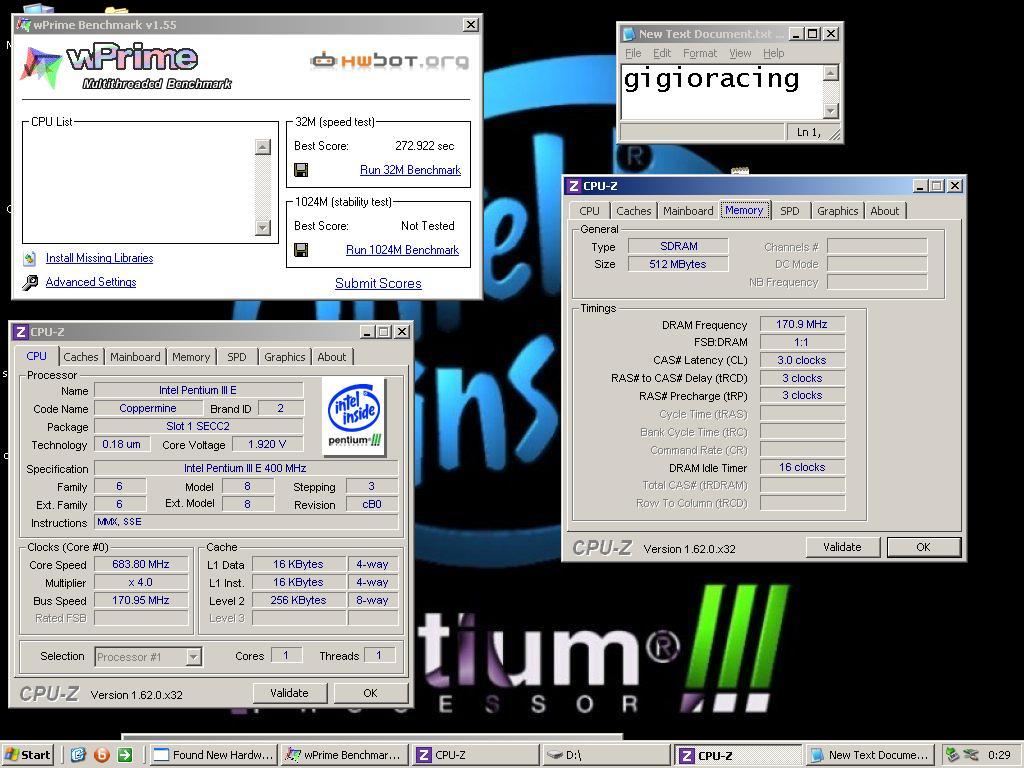This screenshot has width=1024, height=768.
Task: Click the floppy save icon beside Run 1024M Benchmark
Action: [x=301, y=250]
